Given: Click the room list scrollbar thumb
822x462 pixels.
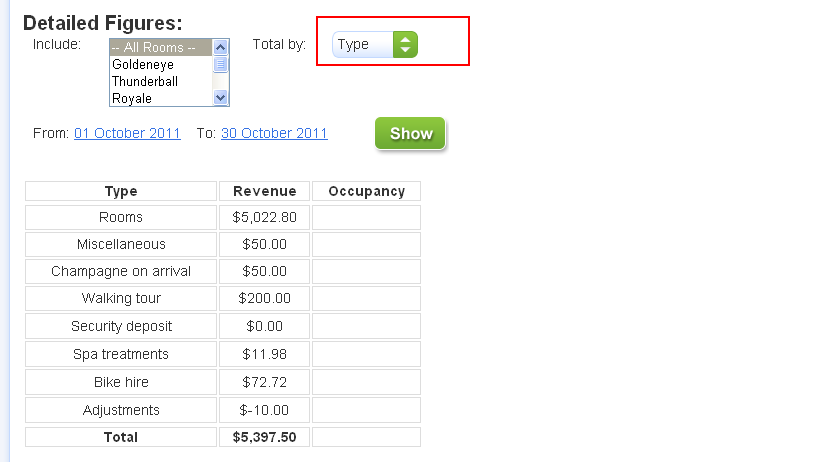Looking at the screenshot, I should pyautogui.click(x=221, y=65).
